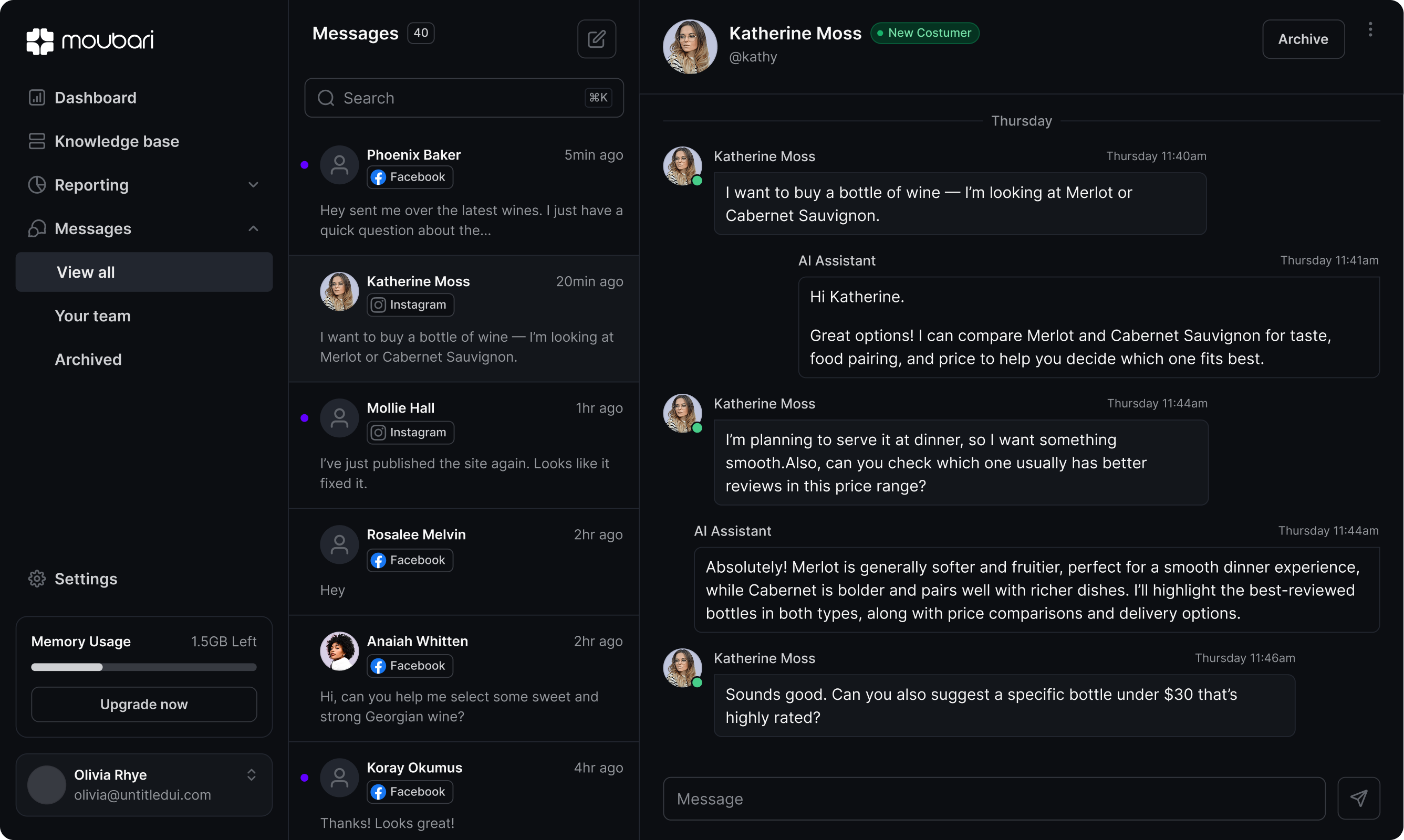Focus the Message text input field
Screen dimensions: 1404x840
pyautogui.click(x=994, y=798)
